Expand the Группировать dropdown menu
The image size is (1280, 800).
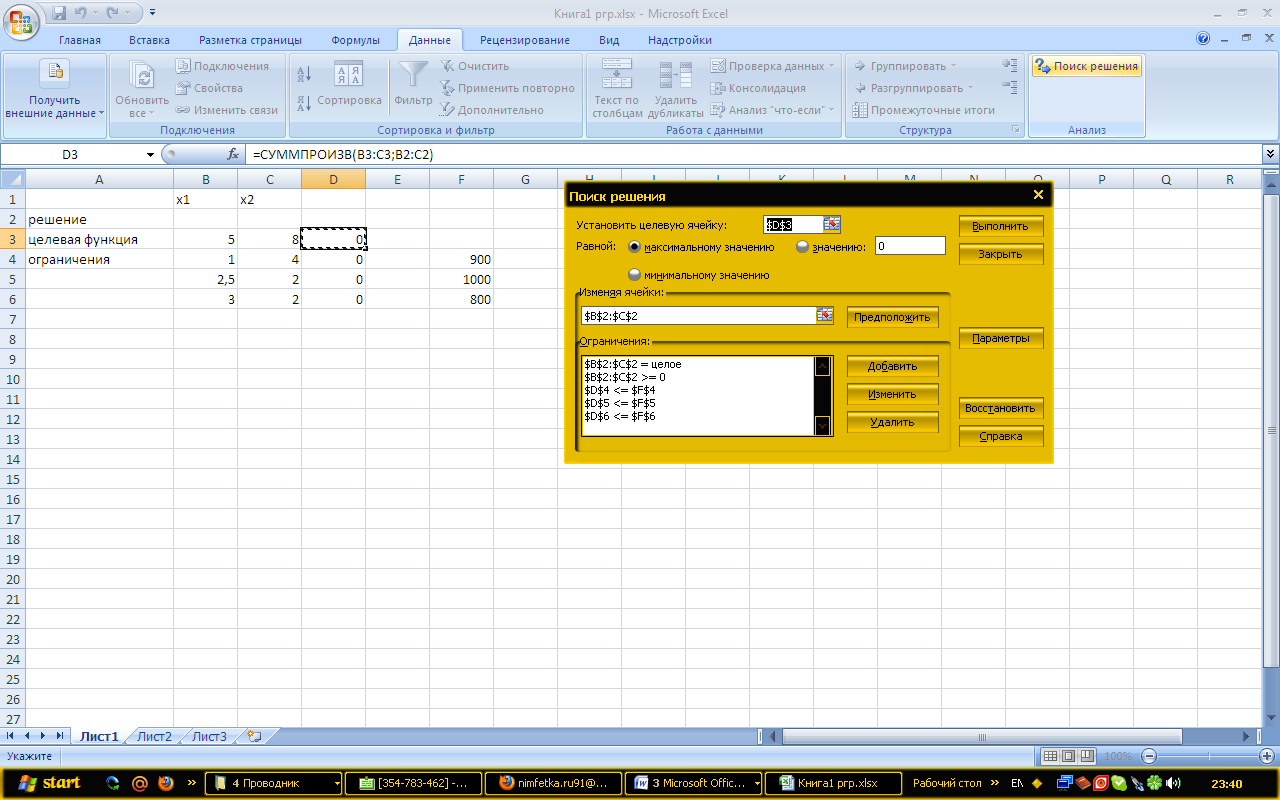point(952,66)
